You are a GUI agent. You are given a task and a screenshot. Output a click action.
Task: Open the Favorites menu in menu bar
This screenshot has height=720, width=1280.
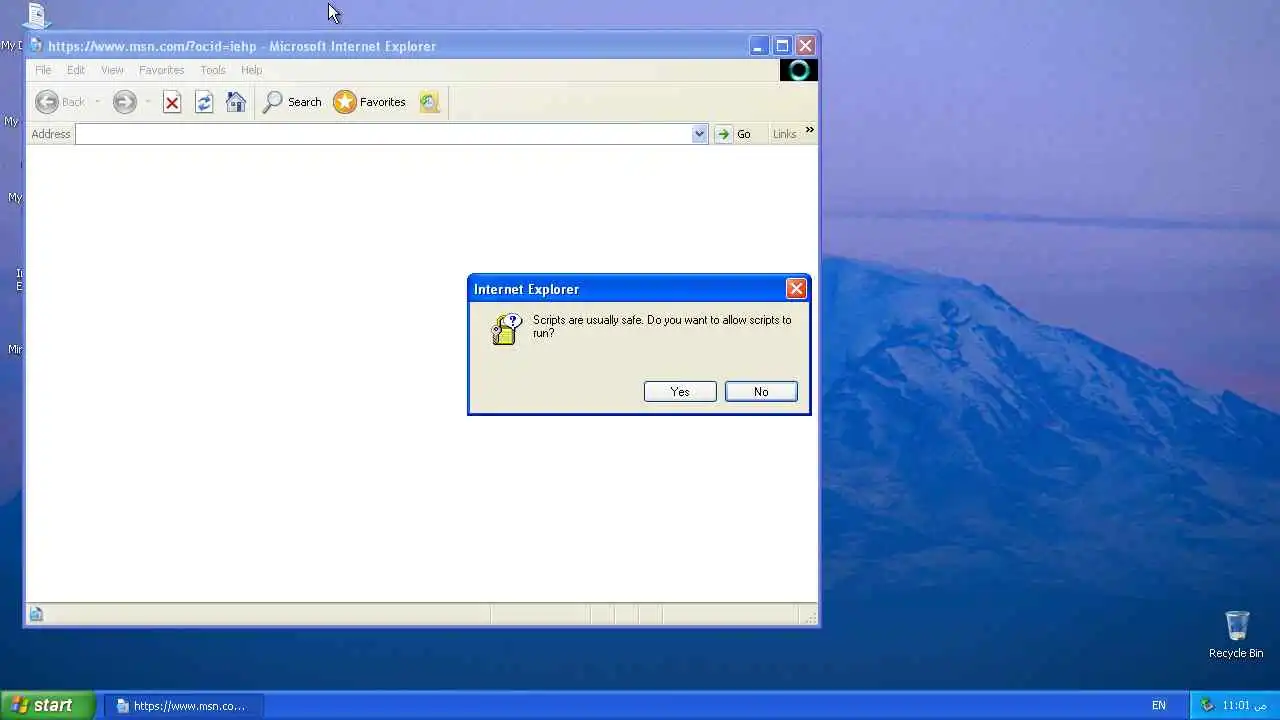pyautogui.click(x=161, y=70)
